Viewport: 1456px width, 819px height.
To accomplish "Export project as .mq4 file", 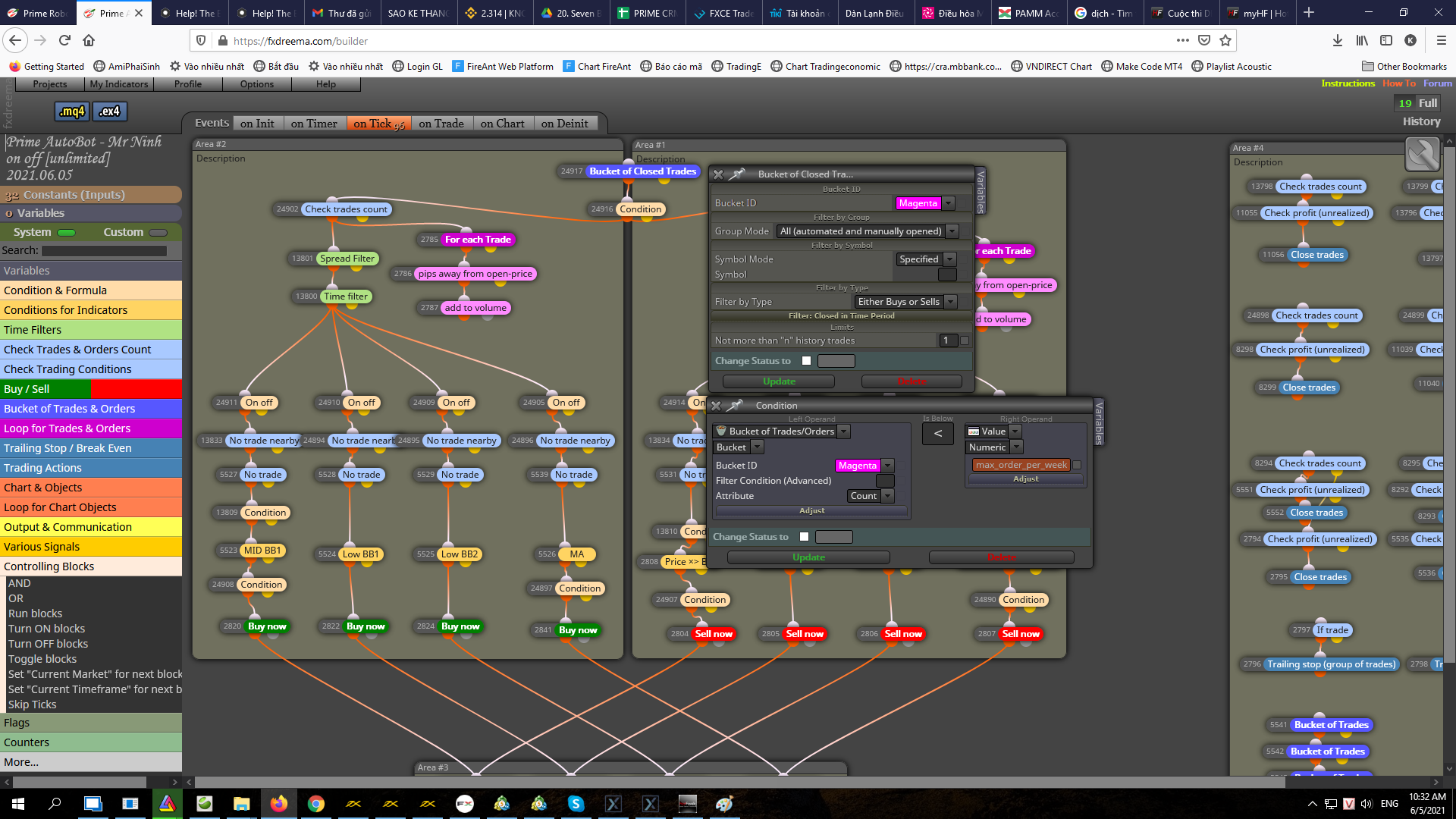I will [x=72, y=111].
